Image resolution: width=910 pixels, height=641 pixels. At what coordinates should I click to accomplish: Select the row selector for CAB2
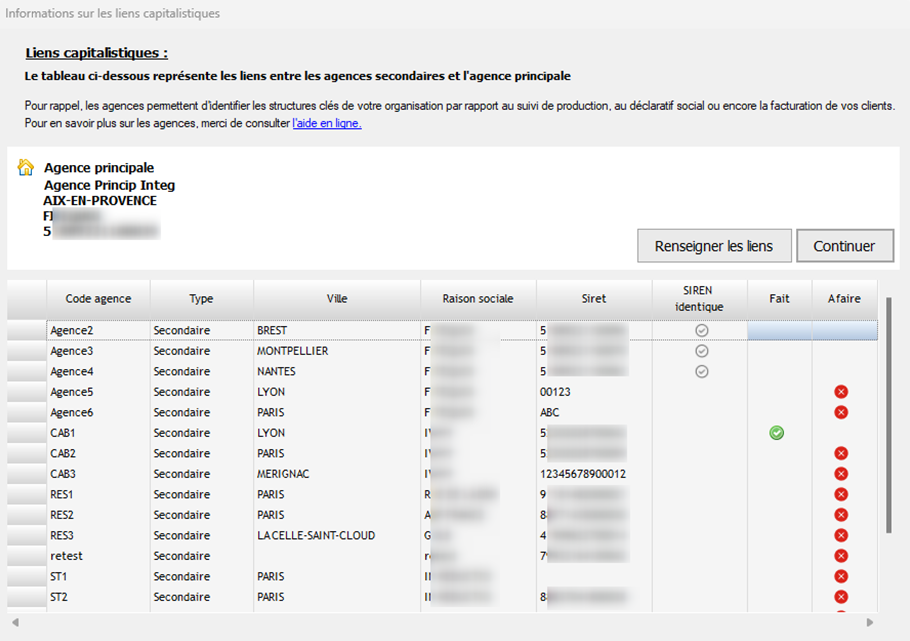[x=26, y=453]
